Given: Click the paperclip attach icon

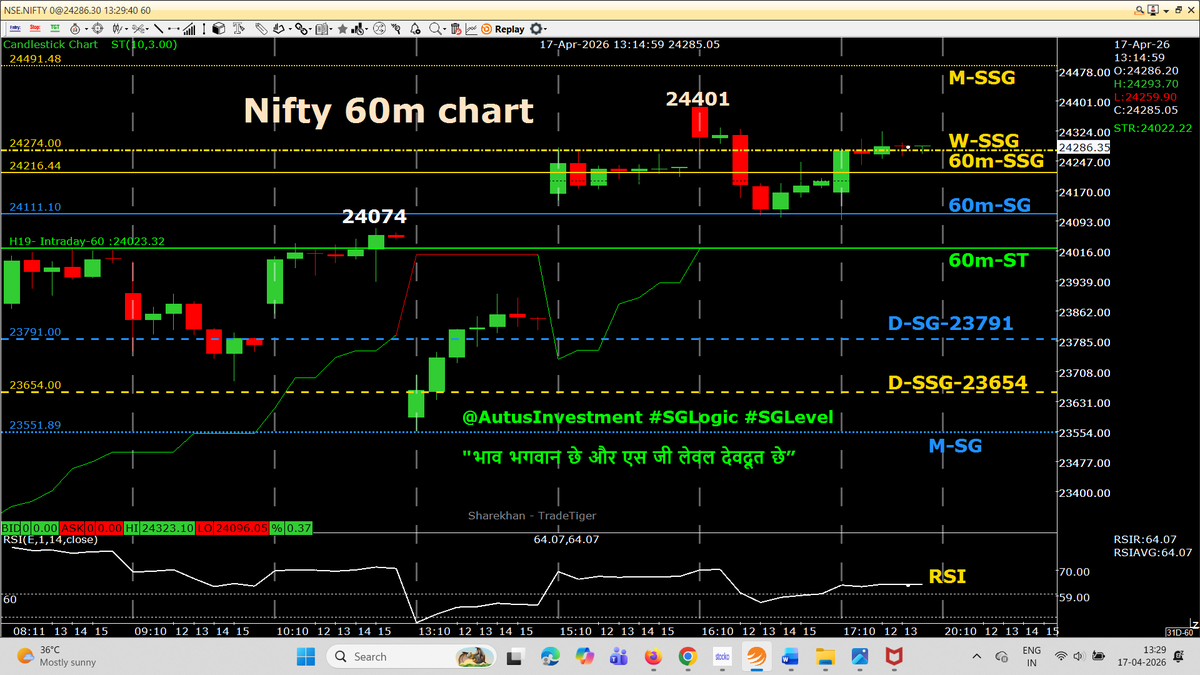Looking at the screenshot, I should coord(260,29).
